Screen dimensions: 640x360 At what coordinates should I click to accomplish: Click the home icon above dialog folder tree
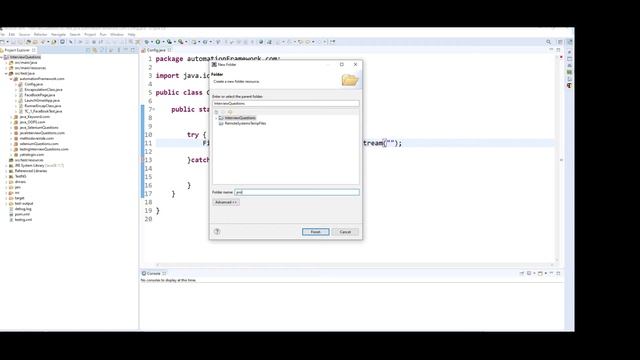coord(216,112)
